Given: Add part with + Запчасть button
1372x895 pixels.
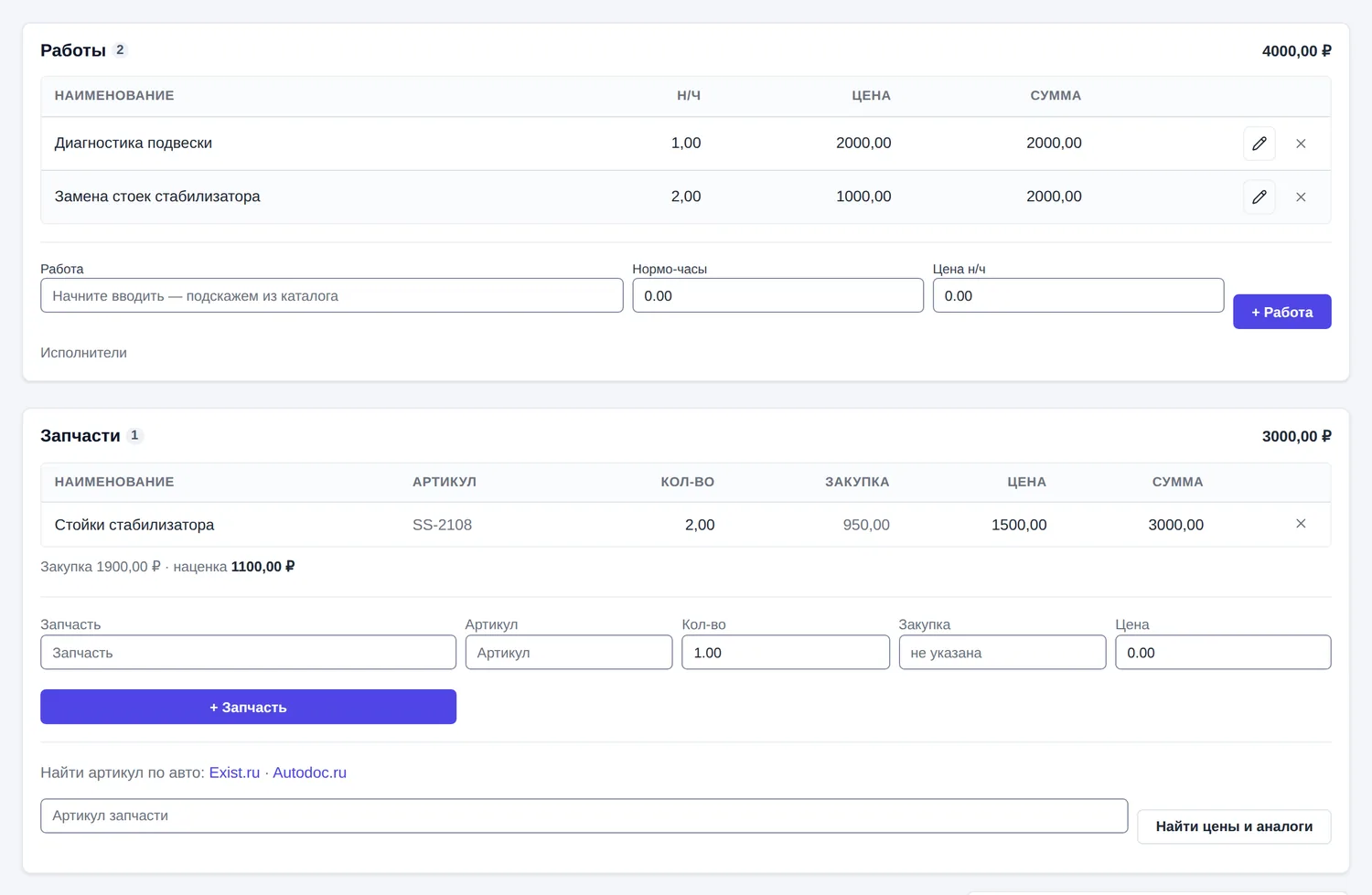Looking at the screenshot, I should coord(248,707).
